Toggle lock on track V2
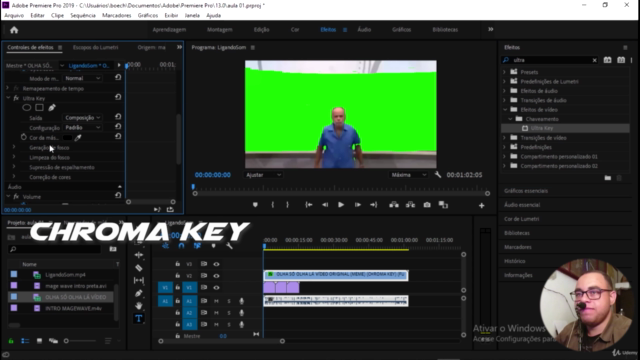 click(x=178, y=276)
